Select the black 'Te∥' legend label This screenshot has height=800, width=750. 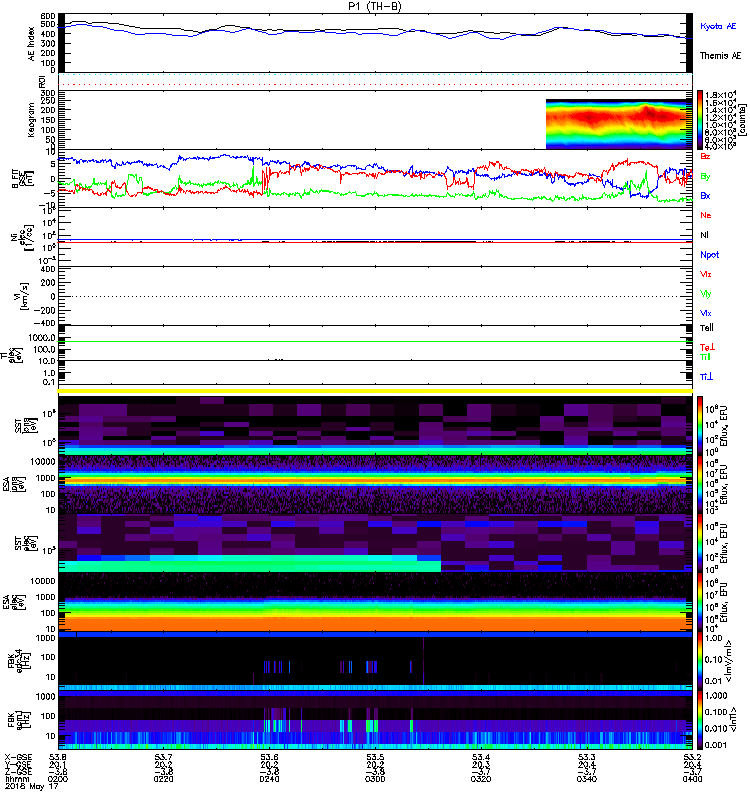pos(706,328)
